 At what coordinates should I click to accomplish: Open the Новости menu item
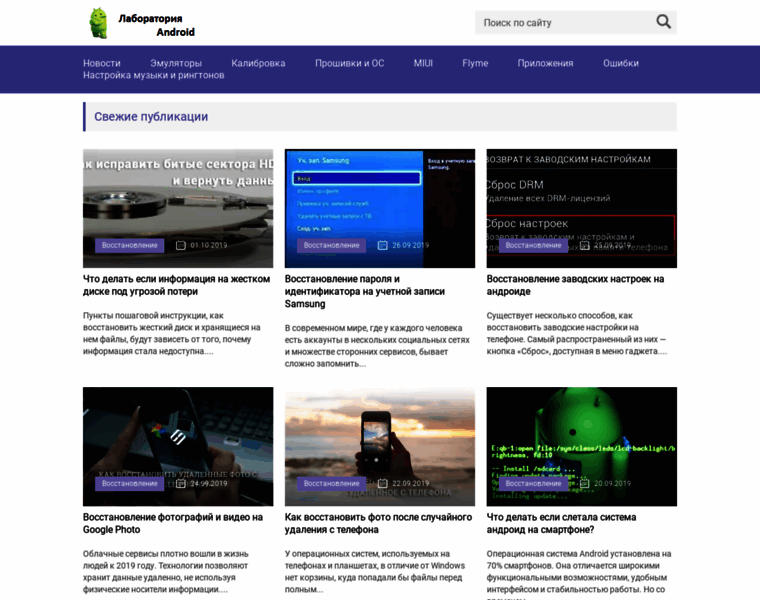(102, 63)
